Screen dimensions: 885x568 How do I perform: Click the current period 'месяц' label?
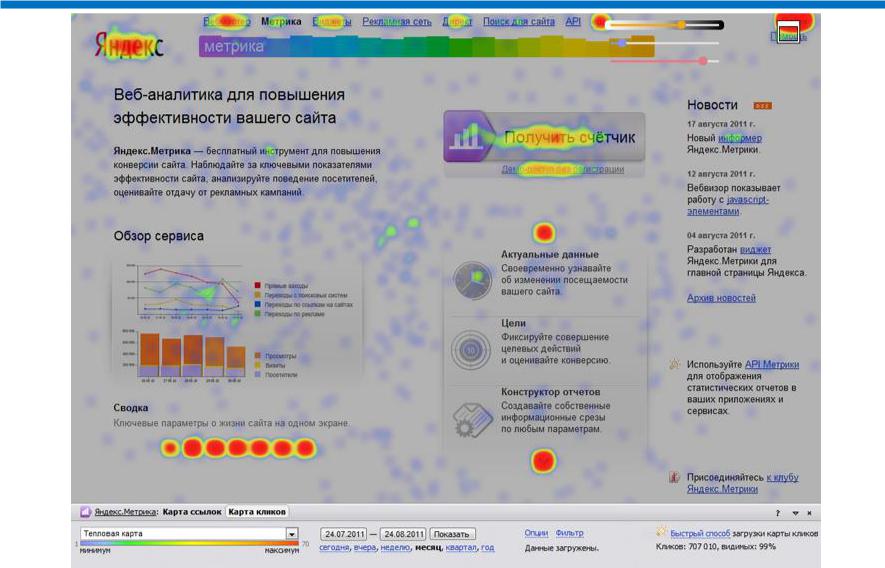coord(428,548)
